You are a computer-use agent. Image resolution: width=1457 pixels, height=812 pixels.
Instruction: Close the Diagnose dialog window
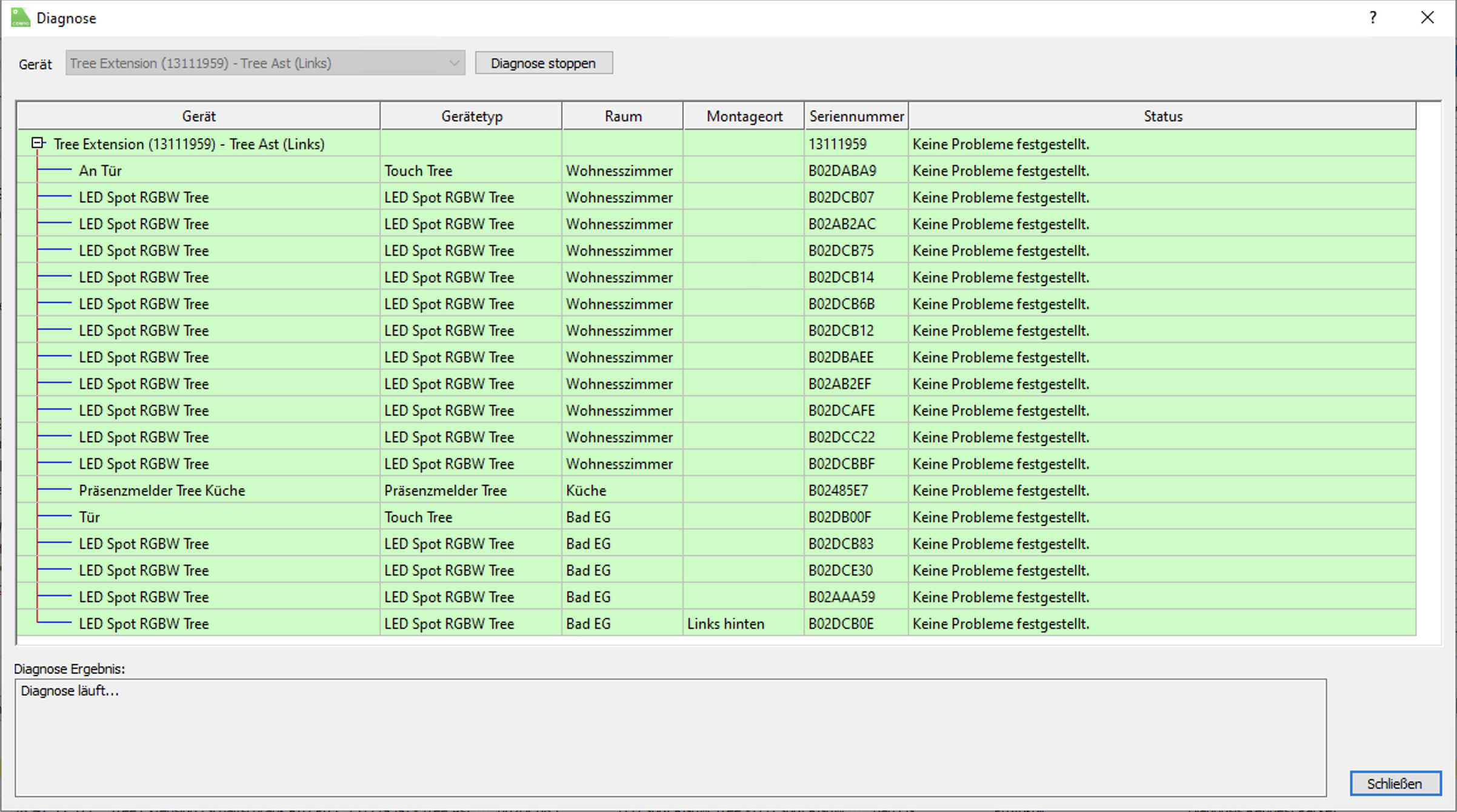pos(1427,18)
